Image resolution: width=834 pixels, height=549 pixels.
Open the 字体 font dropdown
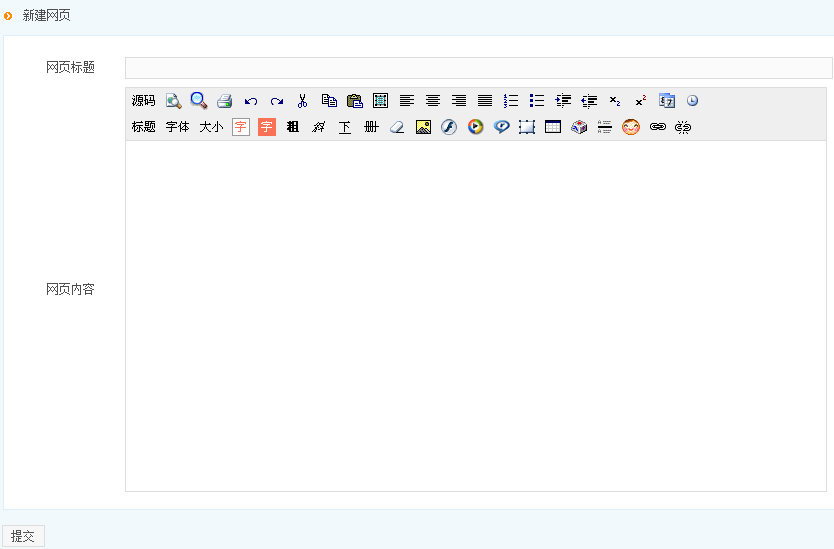coord(178,127)
